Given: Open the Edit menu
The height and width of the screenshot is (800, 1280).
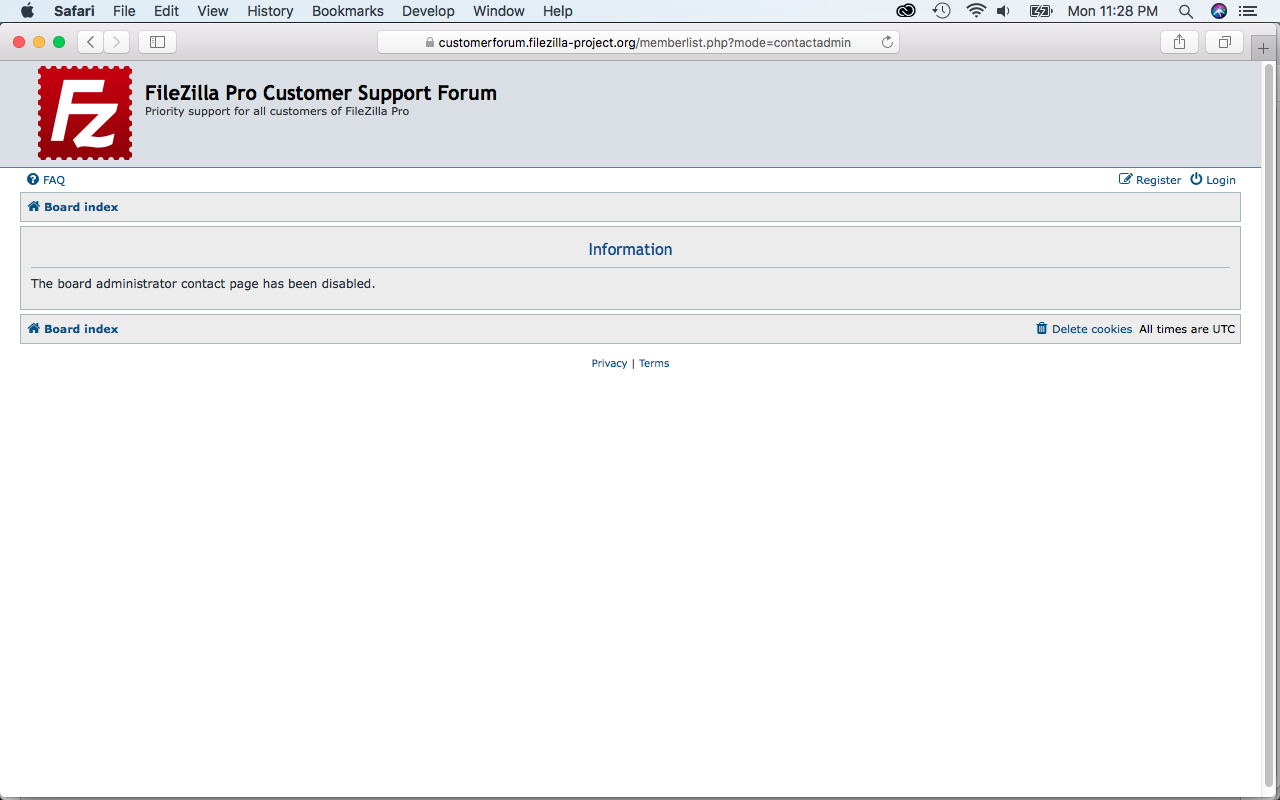Looking at the screenshot, I should [166, 11].
